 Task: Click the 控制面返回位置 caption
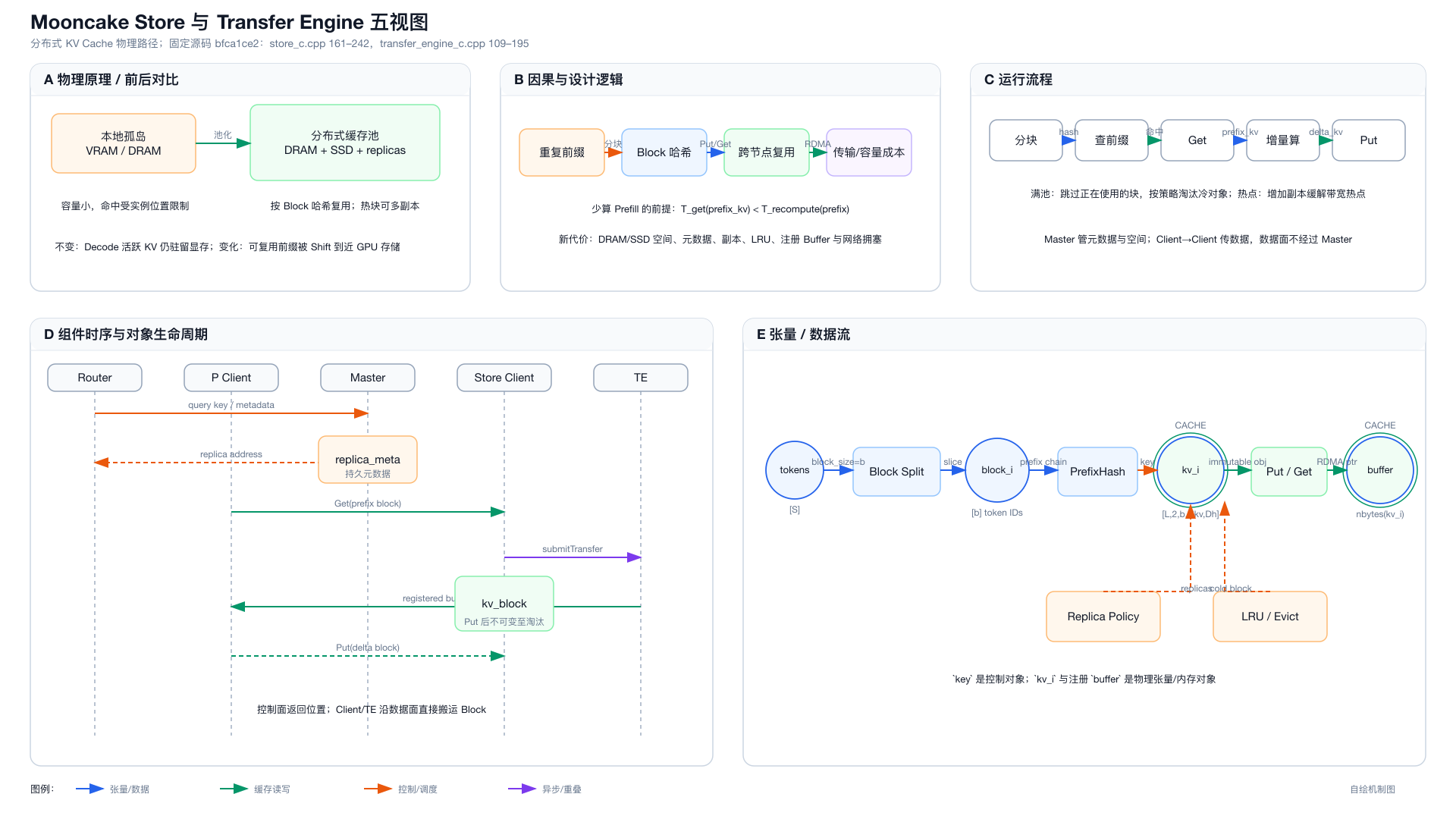(372, 710)
